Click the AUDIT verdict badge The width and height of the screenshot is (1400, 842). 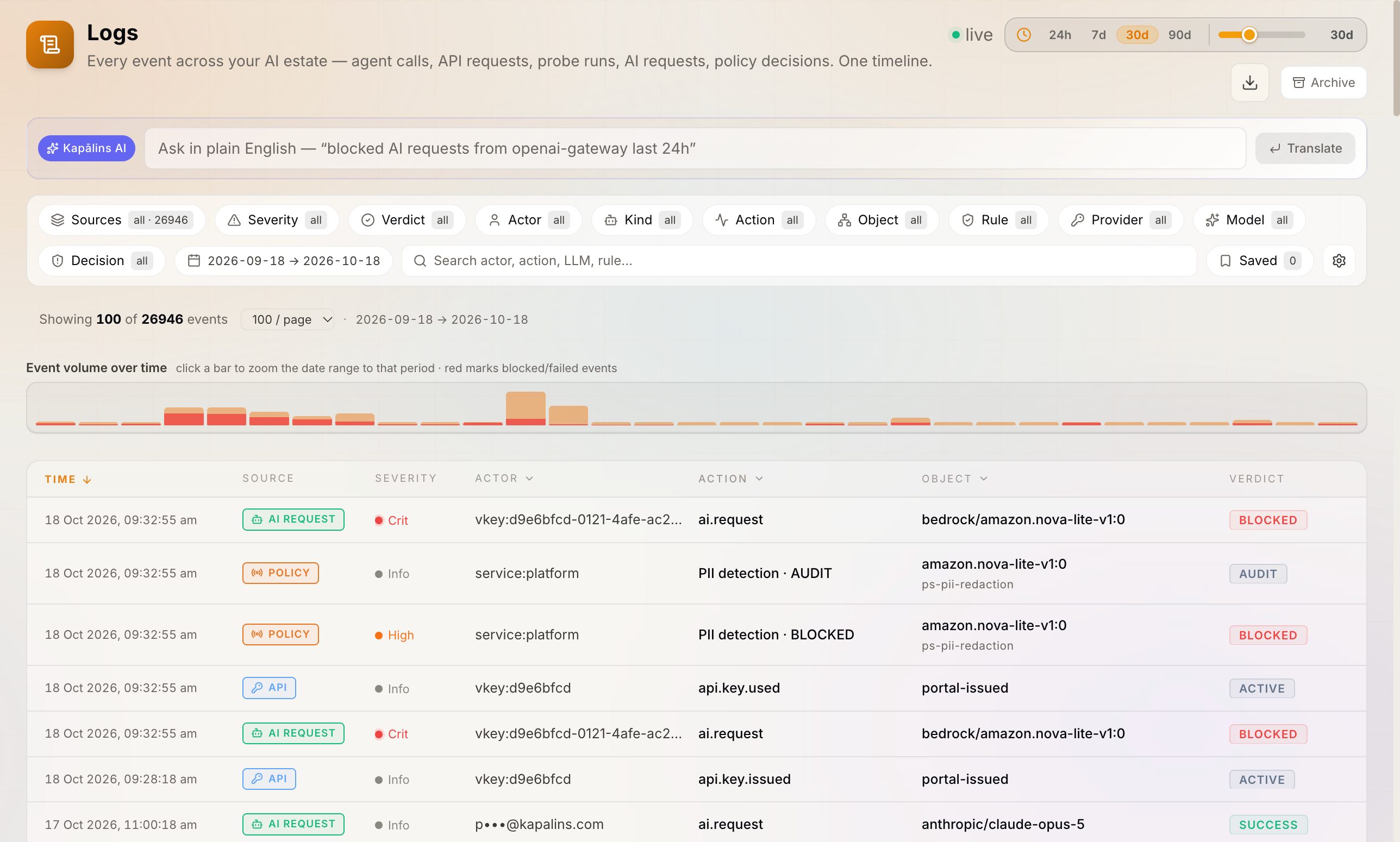coord(1258,574)
